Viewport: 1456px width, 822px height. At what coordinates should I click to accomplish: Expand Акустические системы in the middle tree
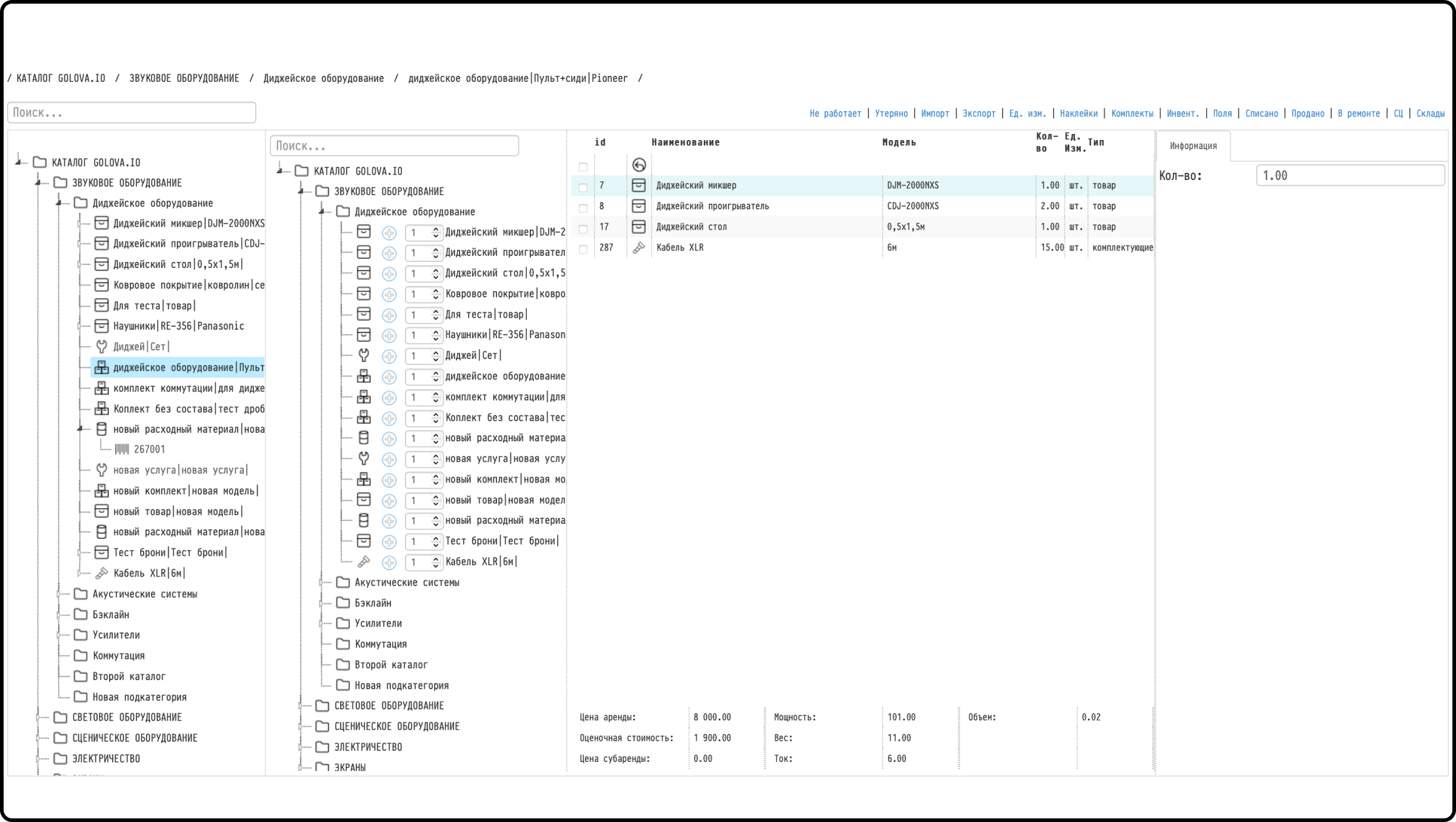coord(321,583)
